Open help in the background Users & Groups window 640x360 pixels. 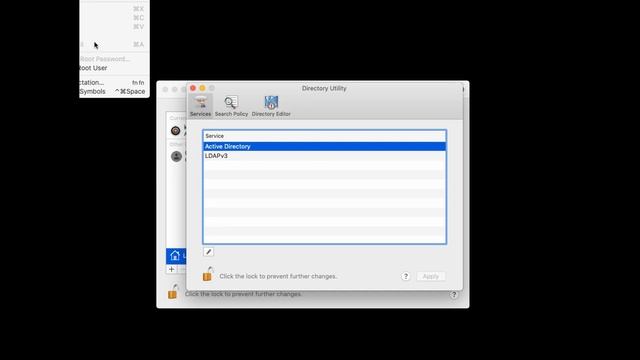click(453, 295)
